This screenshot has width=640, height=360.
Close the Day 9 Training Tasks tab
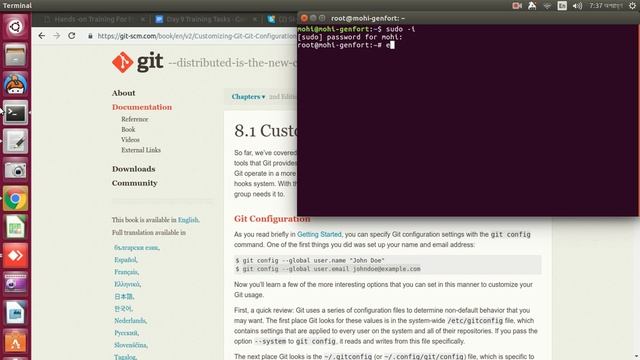tap(255, 19)
